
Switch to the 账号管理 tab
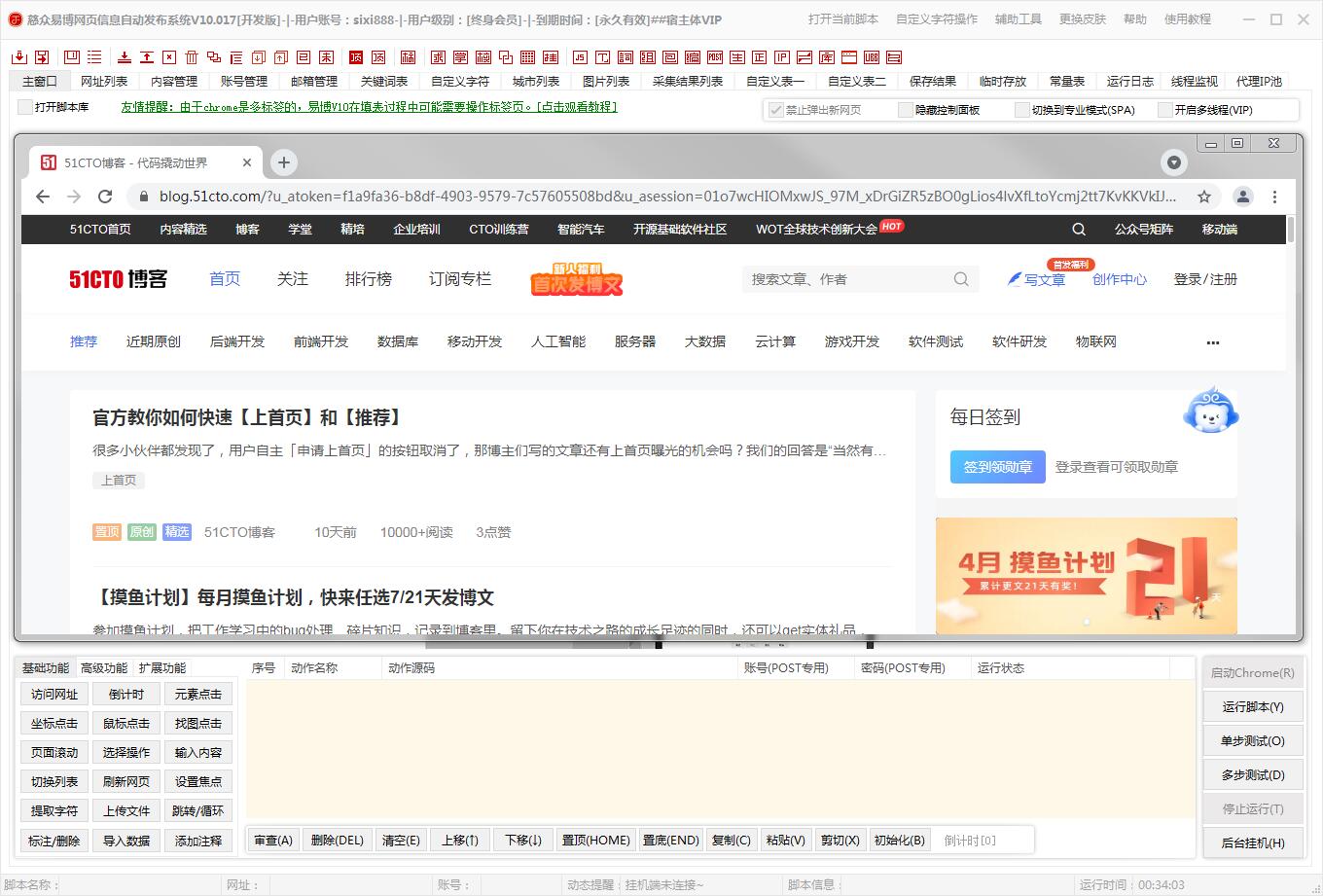pos(244,81)
